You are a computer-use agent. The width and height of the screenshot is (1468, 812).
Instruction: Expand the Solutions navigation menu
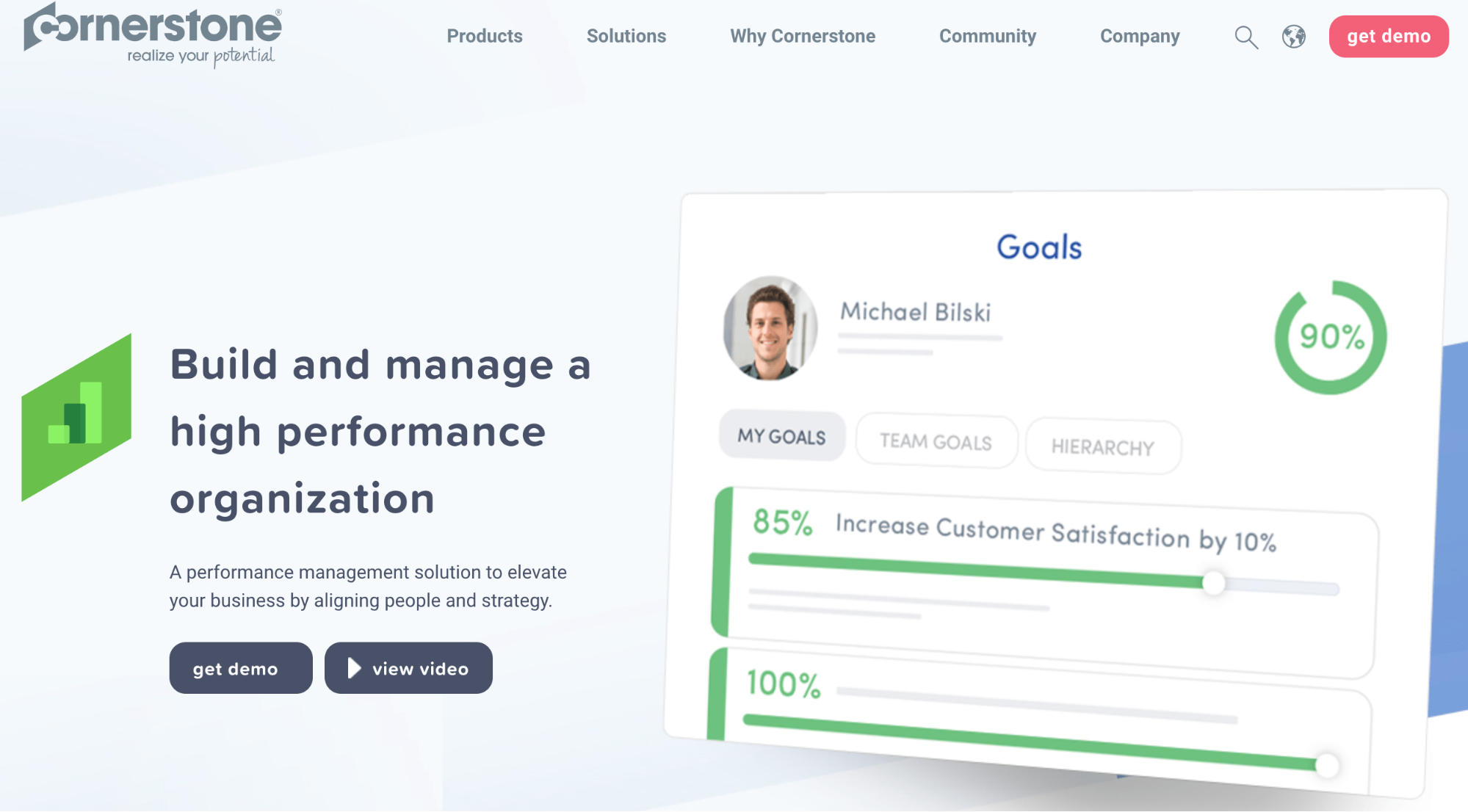click(x=626, y=36)
